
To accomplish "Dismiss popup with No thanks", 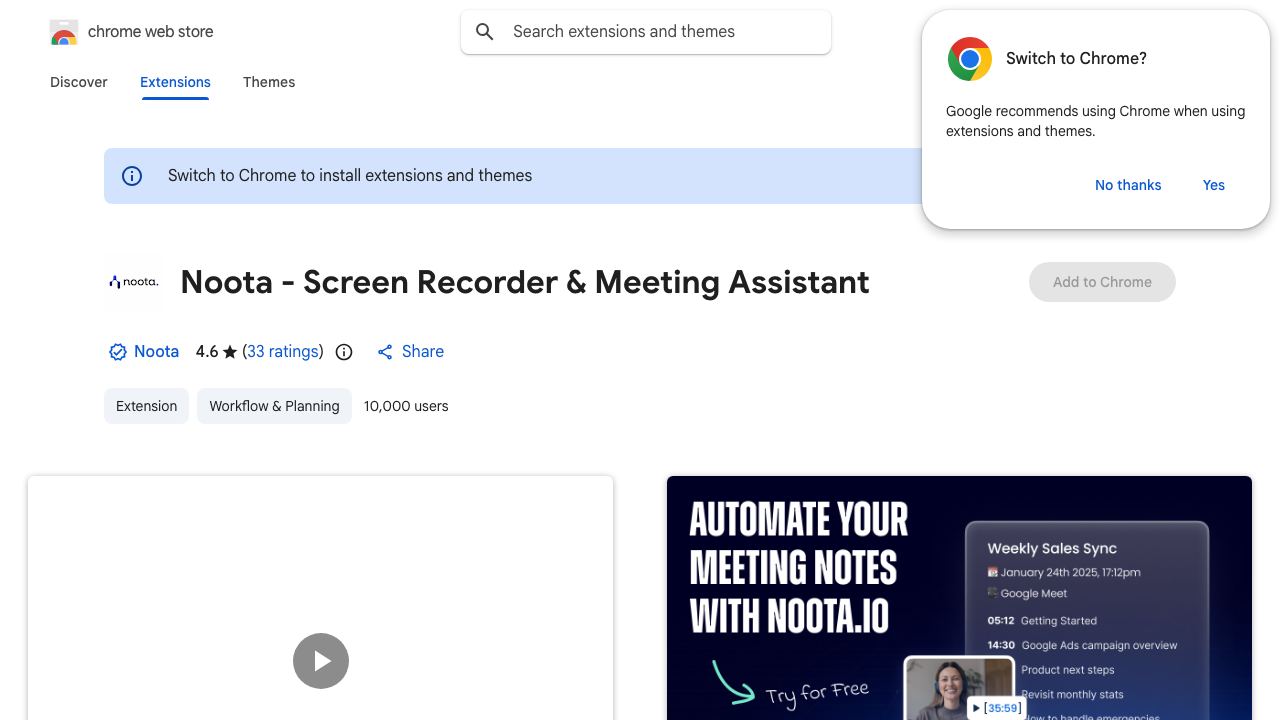I will coord(1128,185).
